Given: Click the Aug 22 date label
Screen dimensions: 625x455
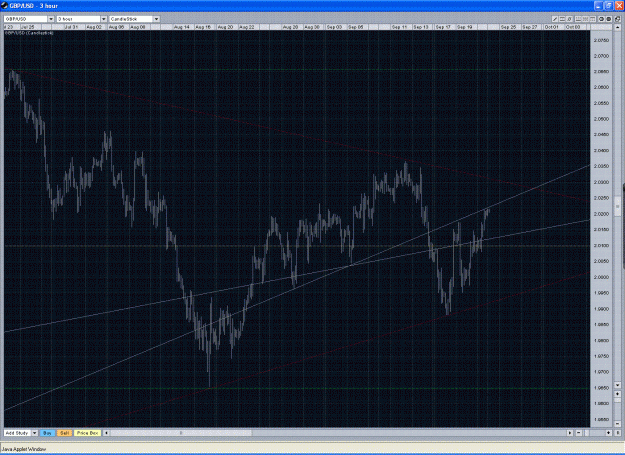Looking at the screenshot, I should 247,27.
